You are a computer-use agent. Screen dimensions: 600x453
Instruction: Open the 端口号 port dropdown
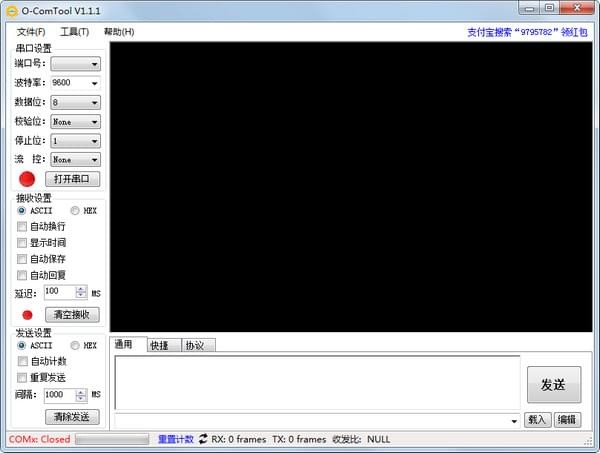[76, 64]
